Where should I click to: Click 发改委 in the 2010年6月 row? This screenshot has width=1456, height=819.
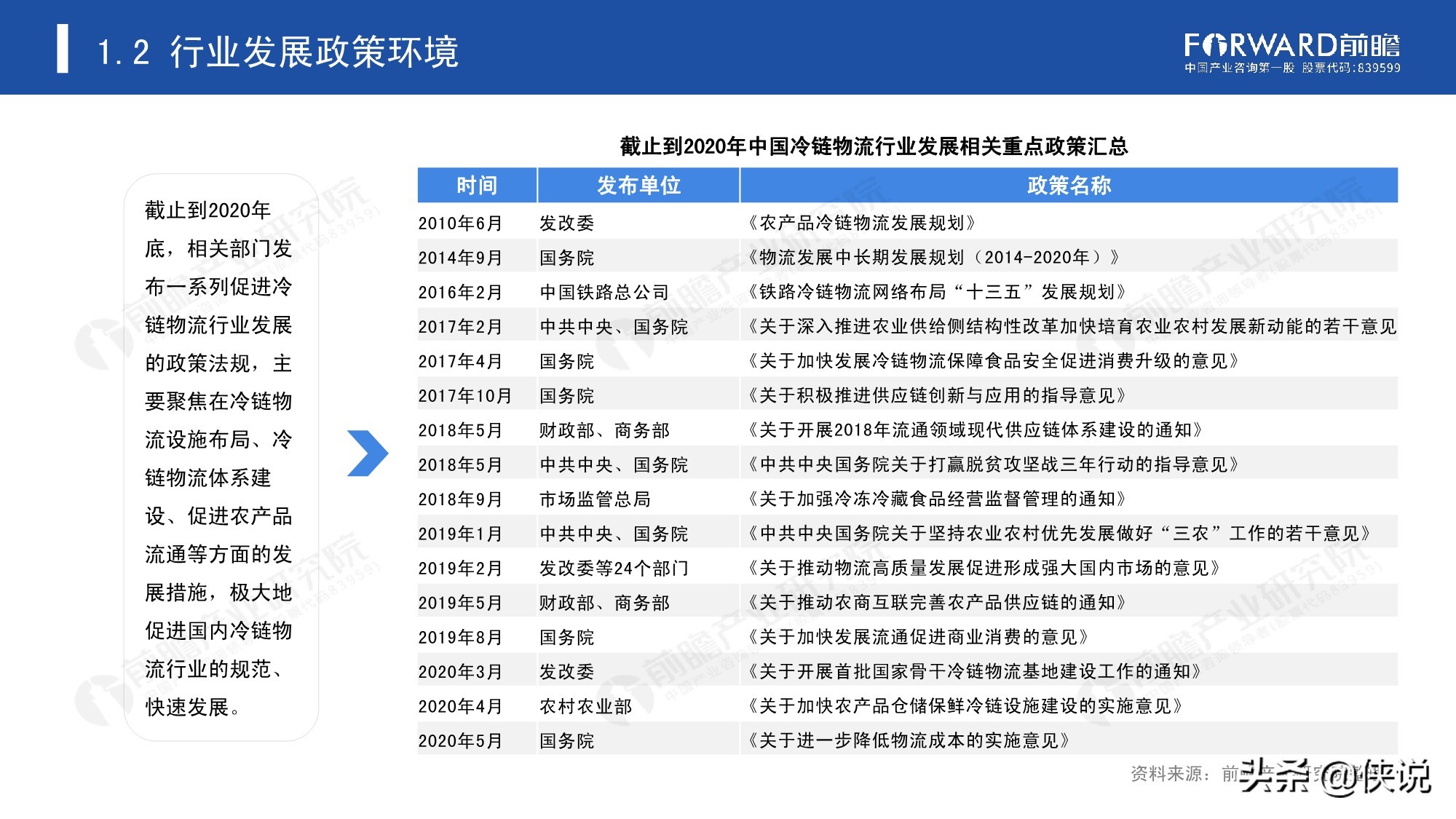566,223
